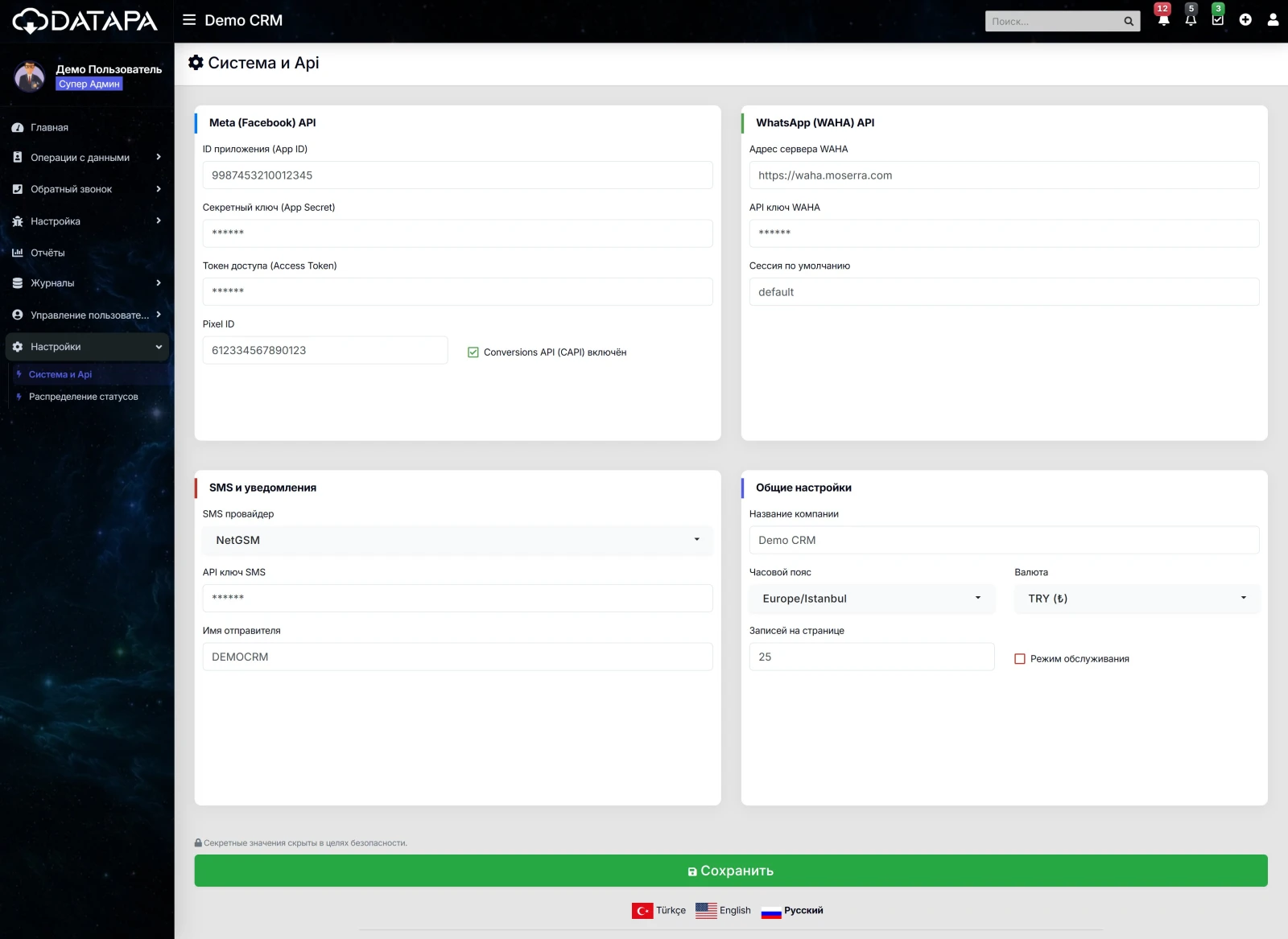This screenshot has width=1288, height=939.
Task: Click the Отчёты chart icon
Action: (18, 253)
